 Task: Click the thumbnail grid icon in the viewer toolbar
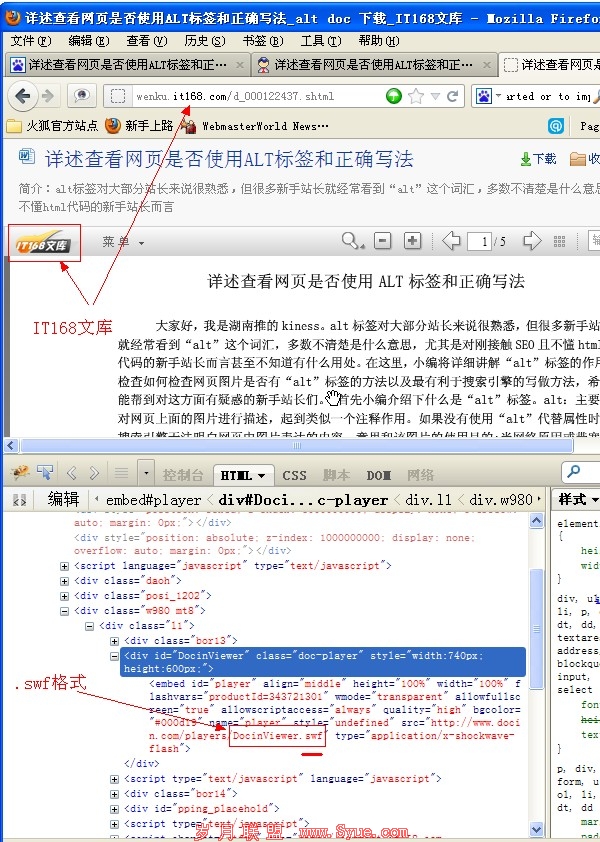tap(559, 241)
